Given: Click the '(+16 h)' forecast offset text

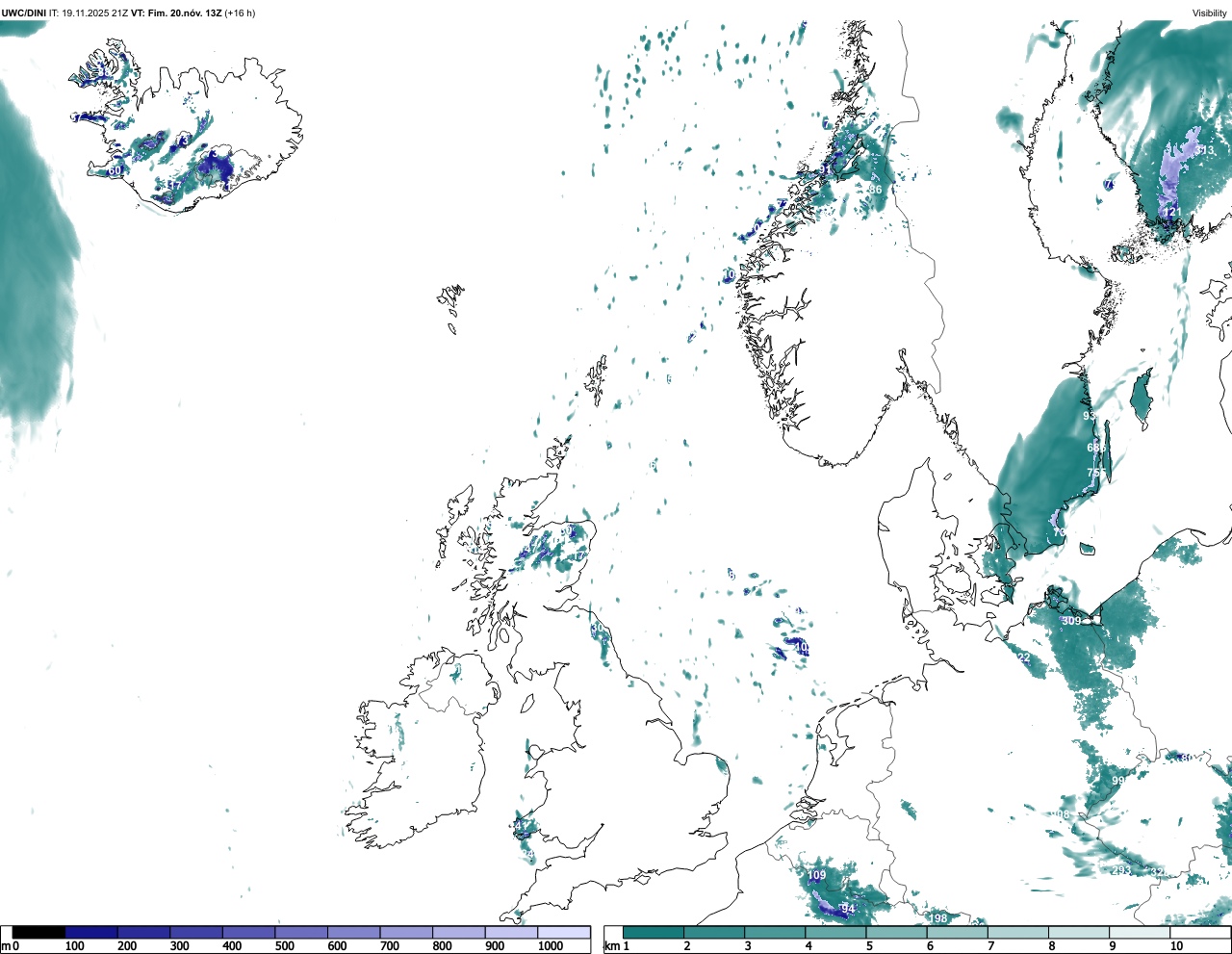Looking at the screenshot, I should (240, 13).
